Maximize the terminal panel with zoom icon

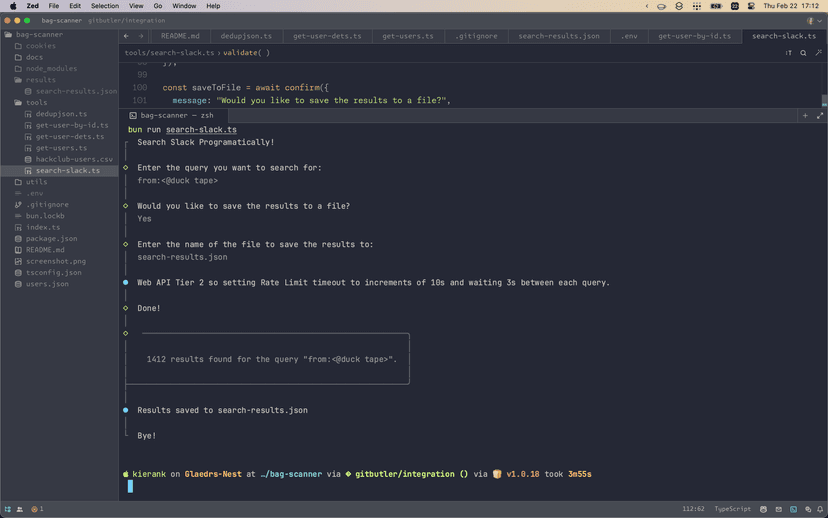818,115
